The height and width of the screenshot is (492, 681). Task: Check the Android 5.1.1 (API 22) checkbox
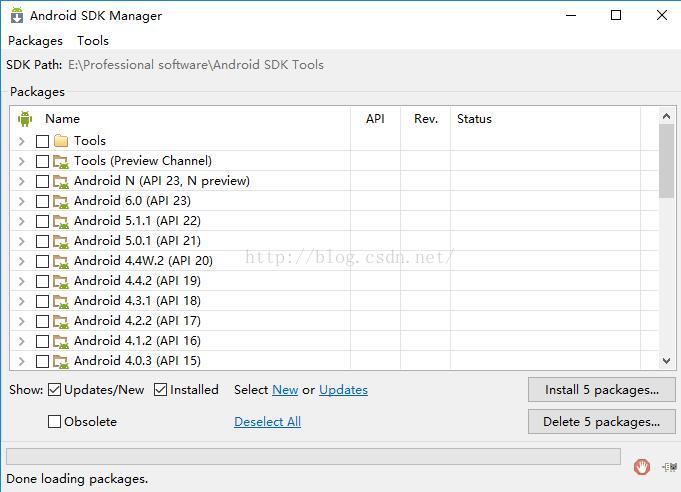click(x=42, y=221)
